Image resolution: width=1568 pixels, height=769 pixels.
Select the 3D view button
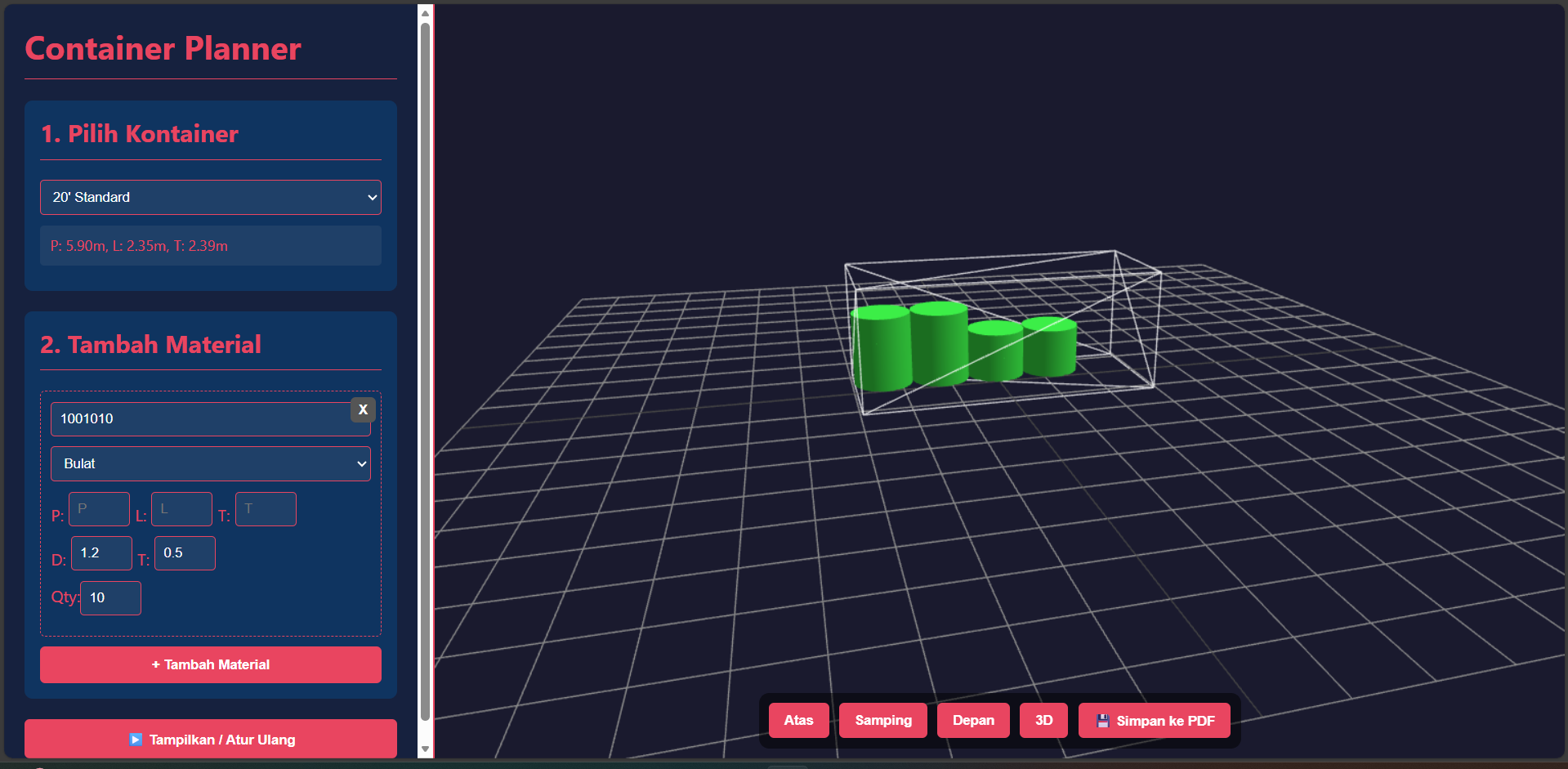coord(1043,720)
